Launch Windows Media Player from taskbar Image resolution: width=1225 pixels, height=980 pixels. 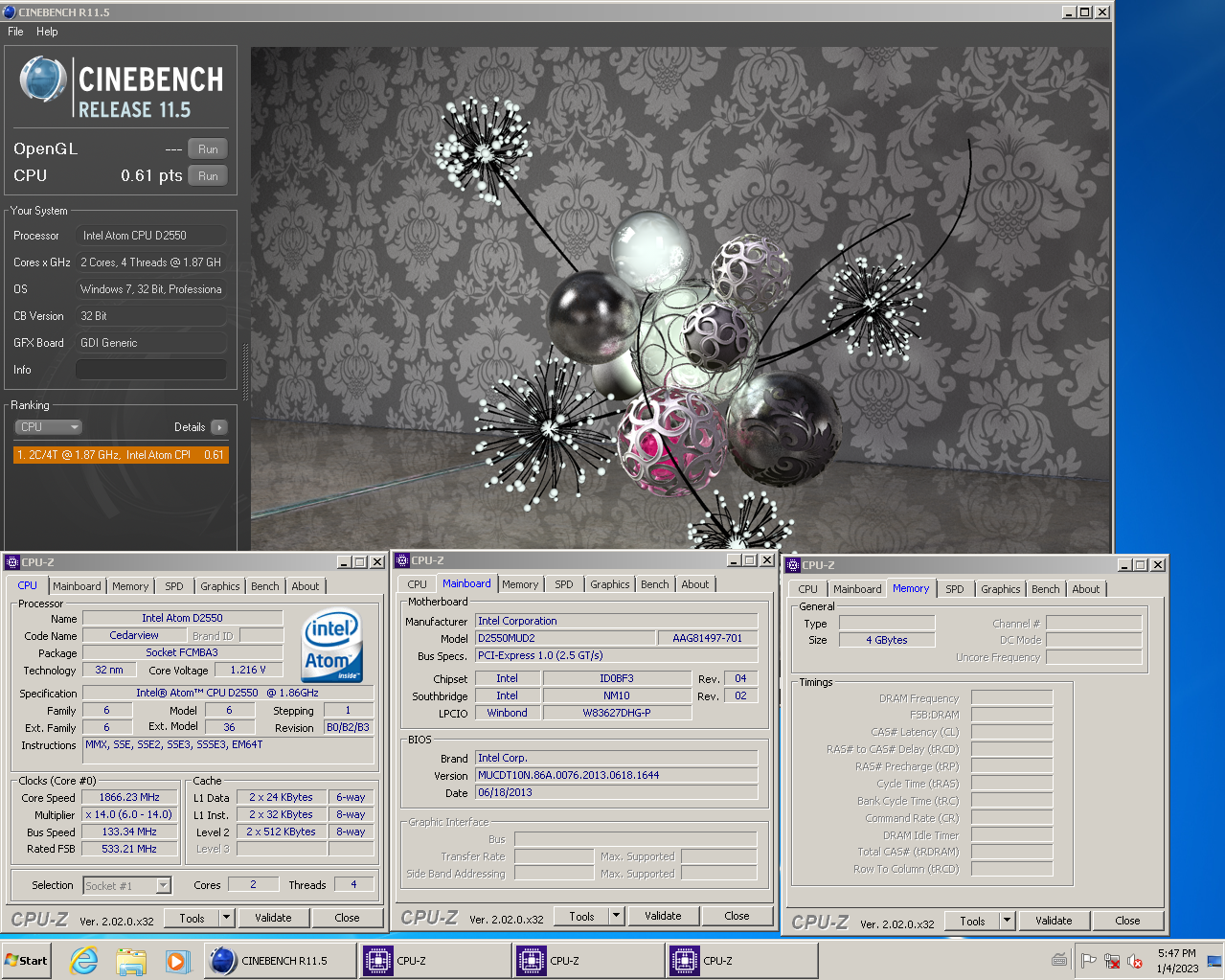(x=177, y=961)
